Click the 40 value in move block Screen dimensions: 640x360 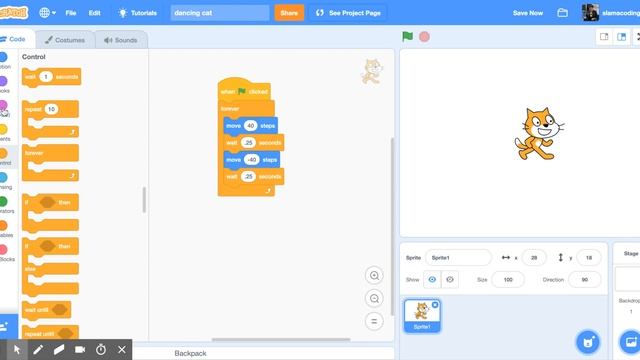coord(251,126)
